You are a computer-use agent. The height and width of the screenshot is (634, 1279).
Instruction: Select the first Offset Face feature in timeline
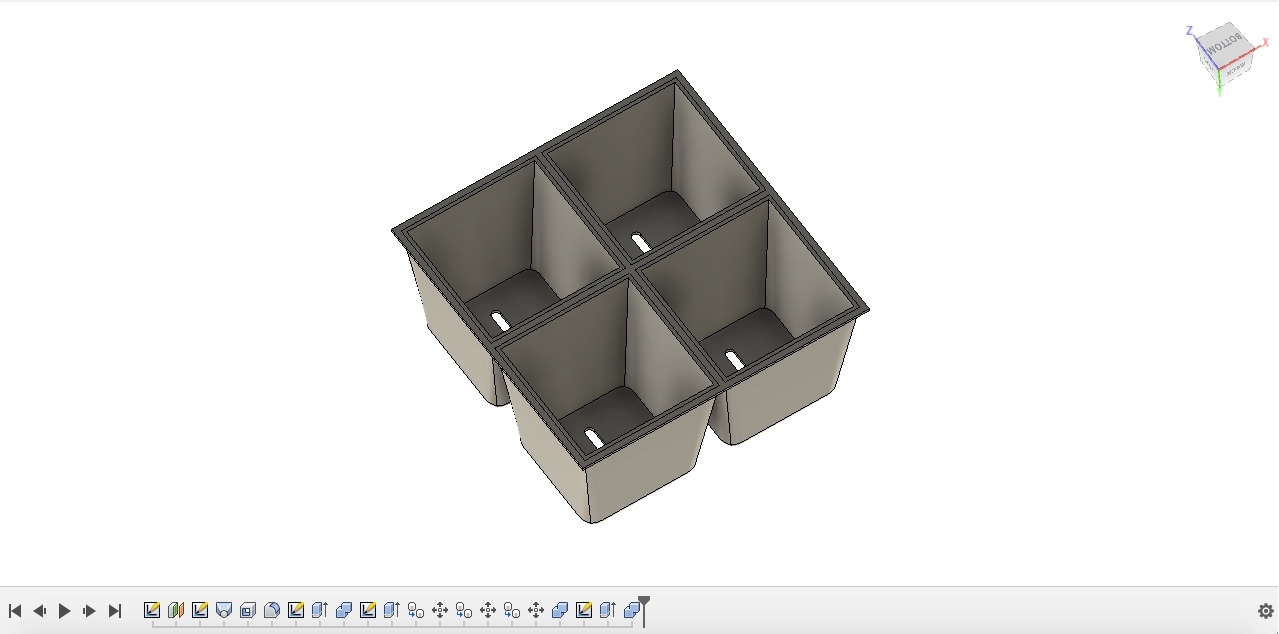(344, 610)
